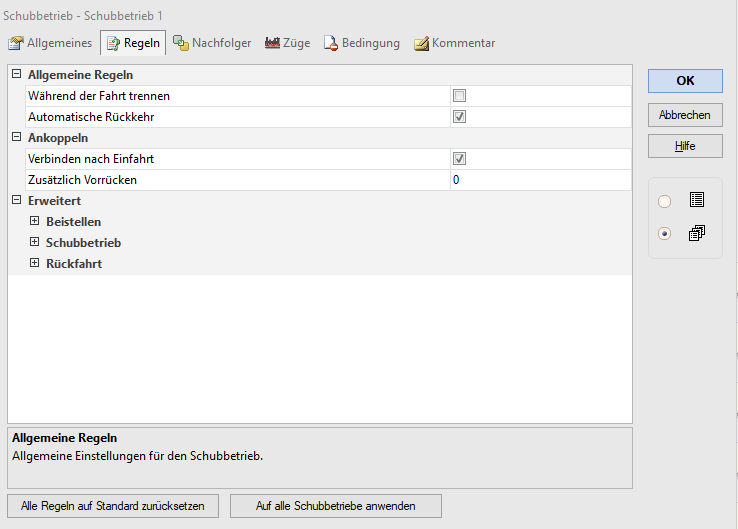Viewport: 738px width, 529px height.
Task: Expand the Rückfahrt section
Action: 34,263
